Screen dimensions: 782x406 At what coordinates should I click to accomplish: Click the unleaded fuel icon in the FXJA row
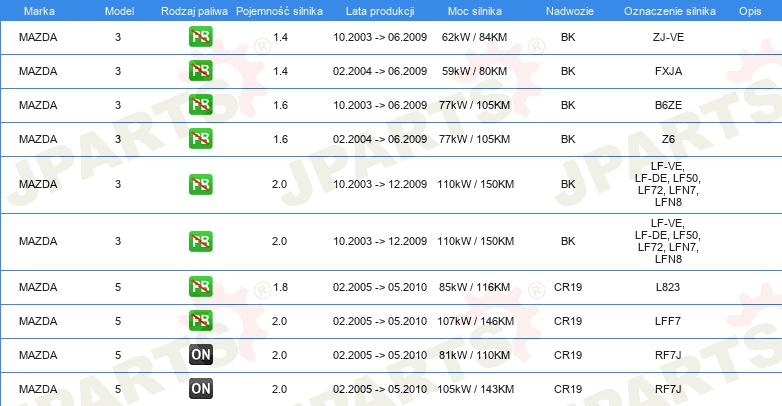point(200,71)
